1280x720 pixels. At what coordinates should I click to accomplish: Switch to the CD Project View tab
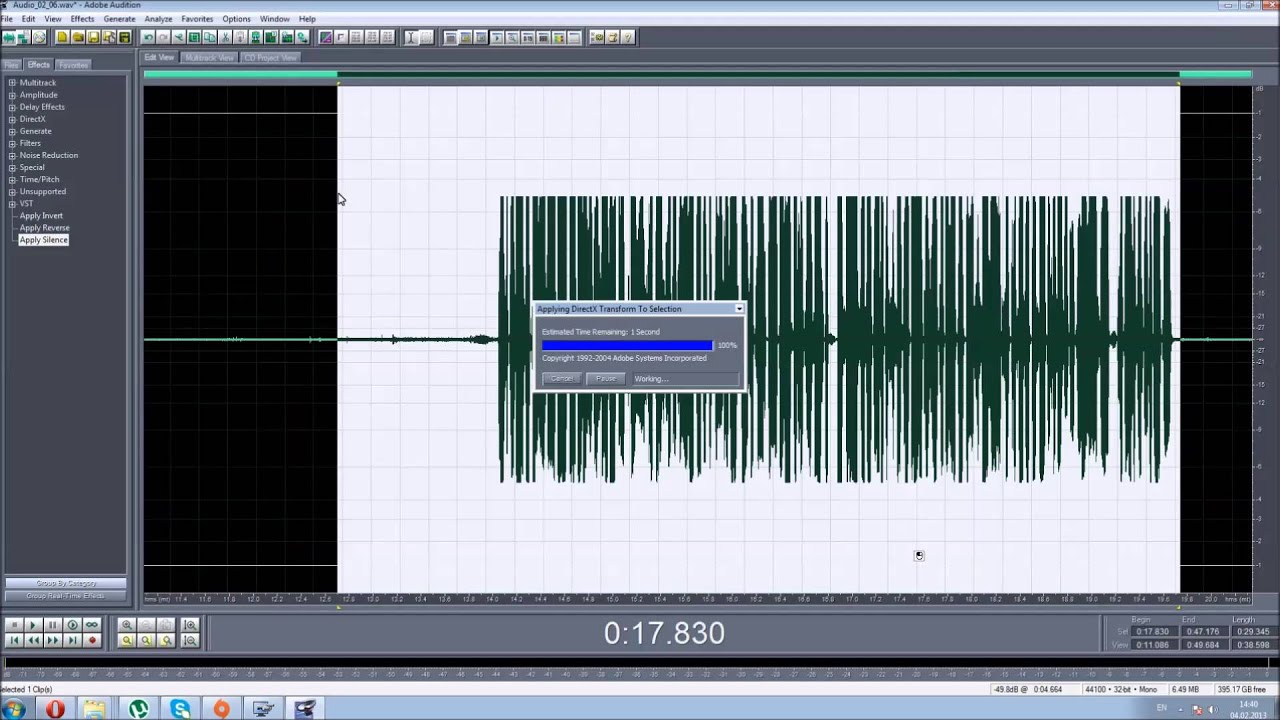(x=270, y=58)
